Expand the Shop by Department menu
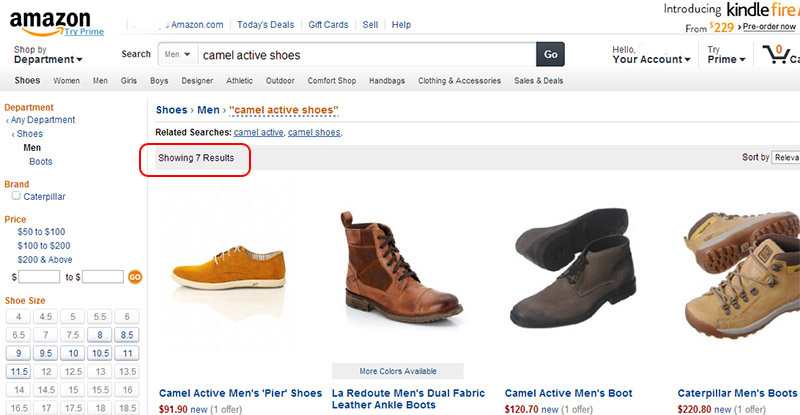800x415 pixels. tap(47, 60)
